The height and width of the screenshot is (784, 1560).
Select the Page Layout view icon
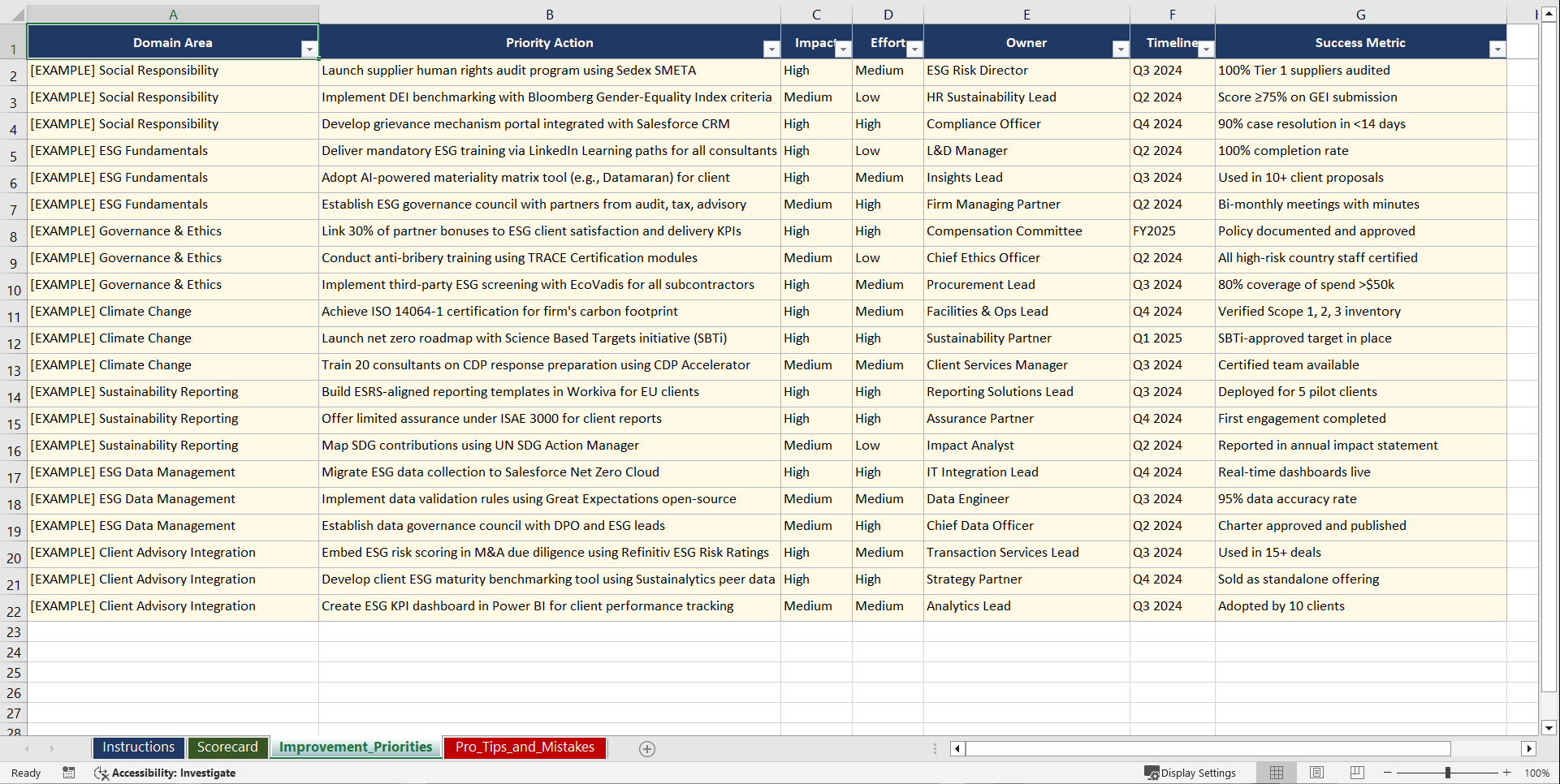click(1316, 773)
